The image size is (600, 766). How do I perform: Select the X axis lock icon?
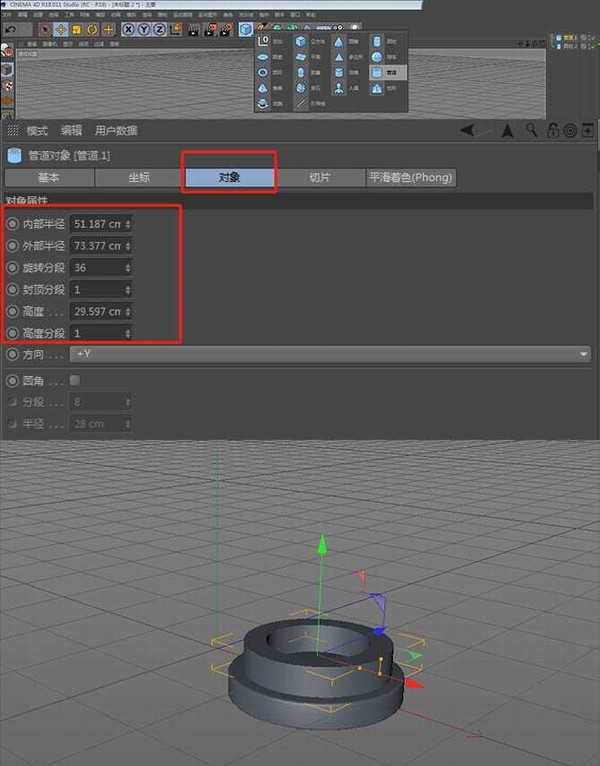point(129,30)
